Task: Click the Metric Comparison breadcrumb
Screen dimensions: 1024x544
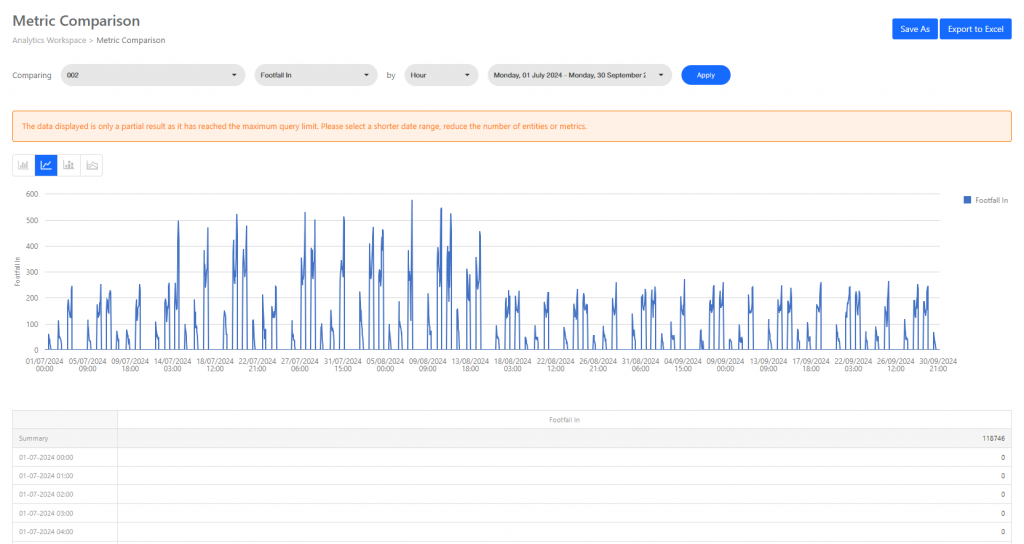Action: [x=131, y=40]
